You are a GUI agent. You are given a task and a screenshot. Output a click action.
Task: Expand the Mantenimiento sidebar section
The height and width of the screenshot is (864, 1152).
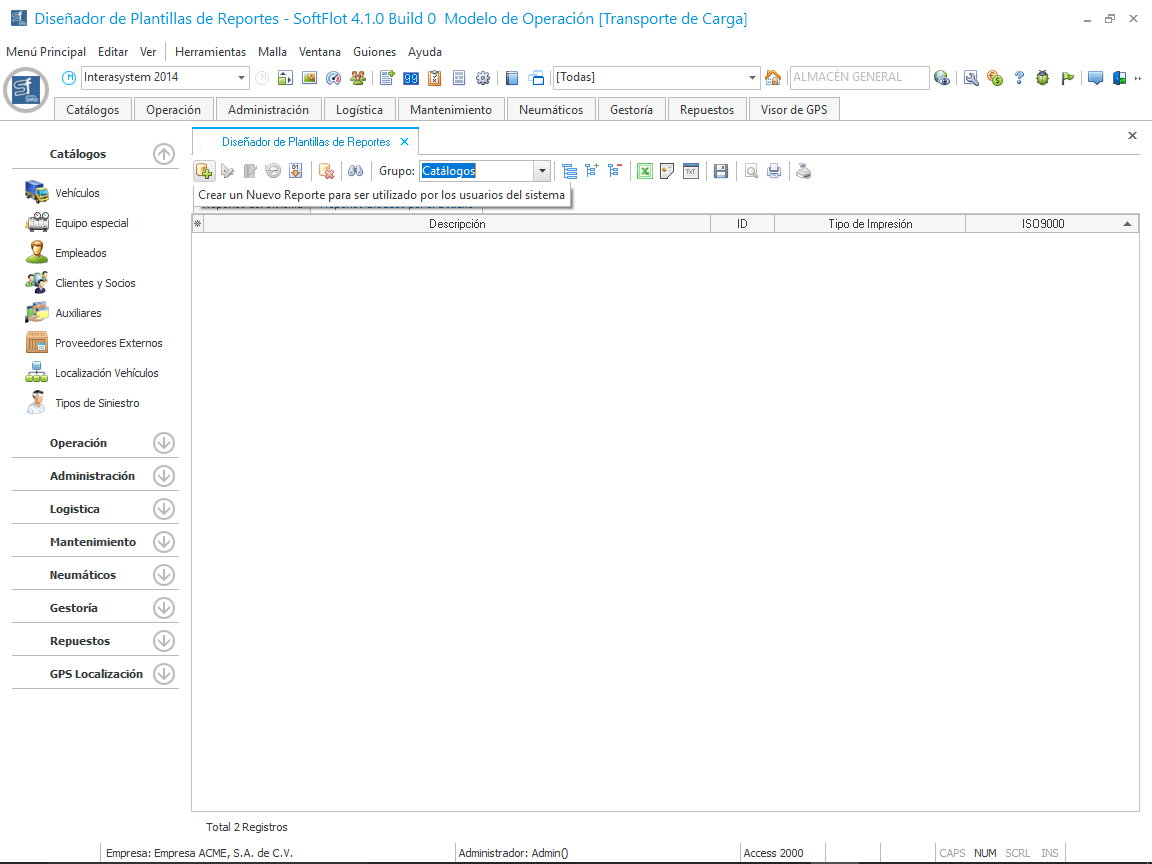164,542
